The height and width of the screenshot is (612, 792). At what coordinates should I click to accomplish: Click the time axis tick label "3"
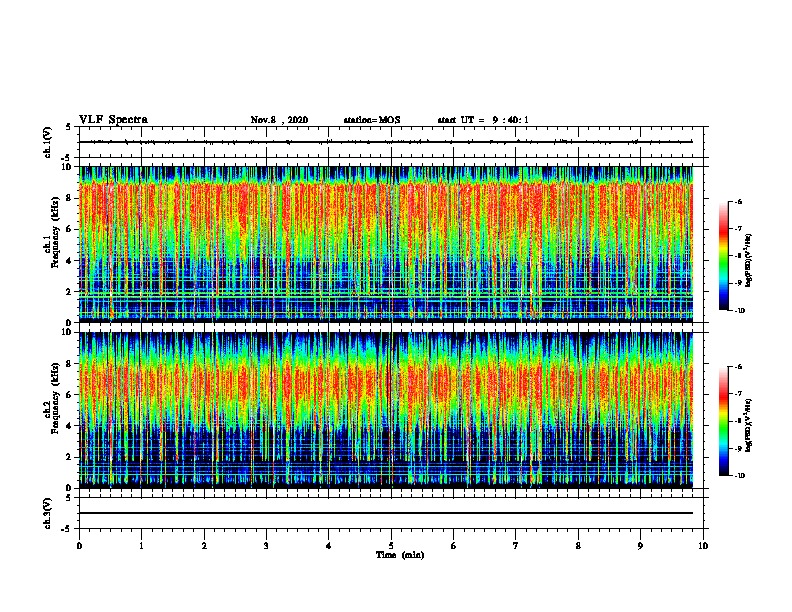(266, 545)
